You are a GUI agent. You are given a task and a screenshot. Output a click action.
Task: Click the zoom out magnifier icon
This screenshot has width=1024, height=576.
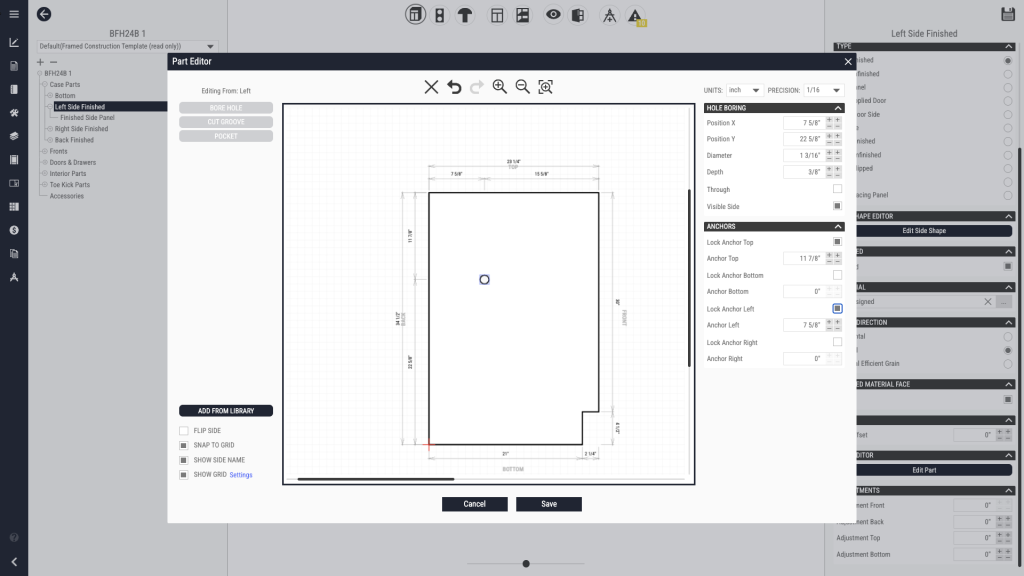point(522,87)
